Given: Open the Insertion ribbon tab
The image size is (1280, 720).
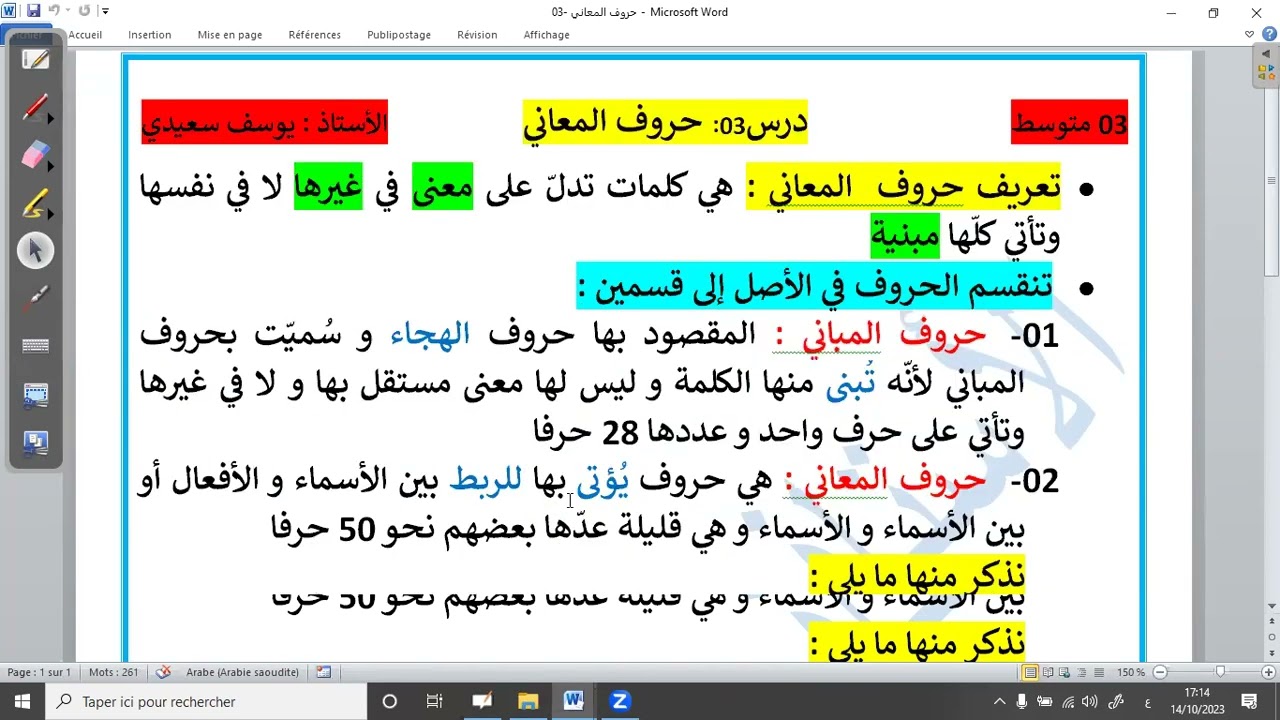Looking at the screenshot, I should point(150,35).
